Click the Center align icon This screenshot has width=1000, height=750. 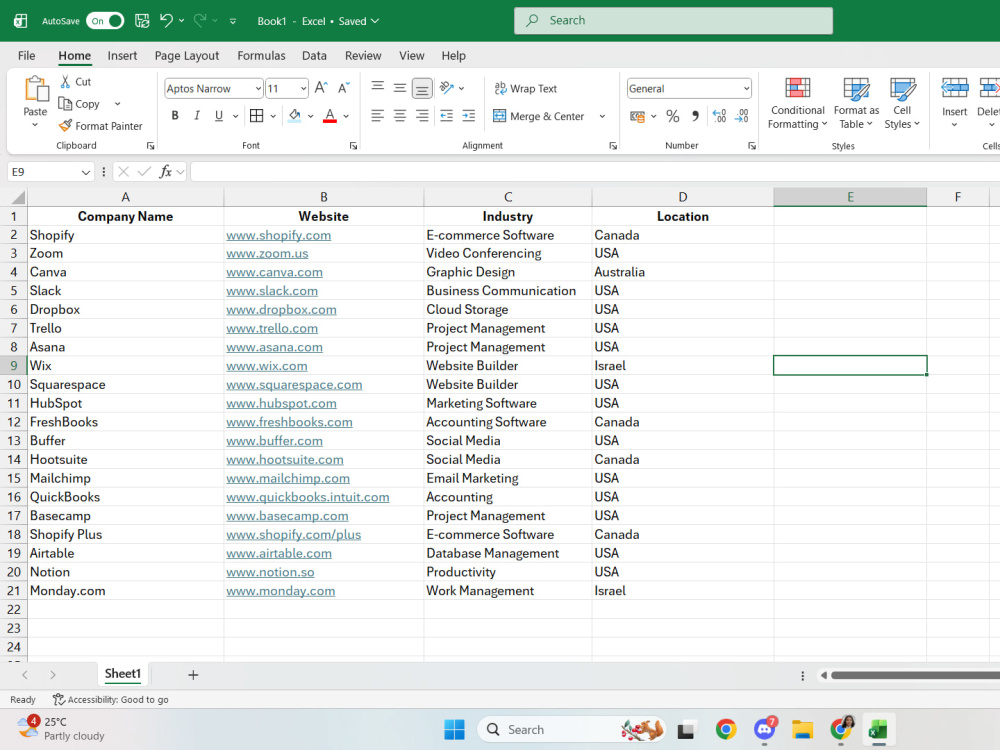400,115
